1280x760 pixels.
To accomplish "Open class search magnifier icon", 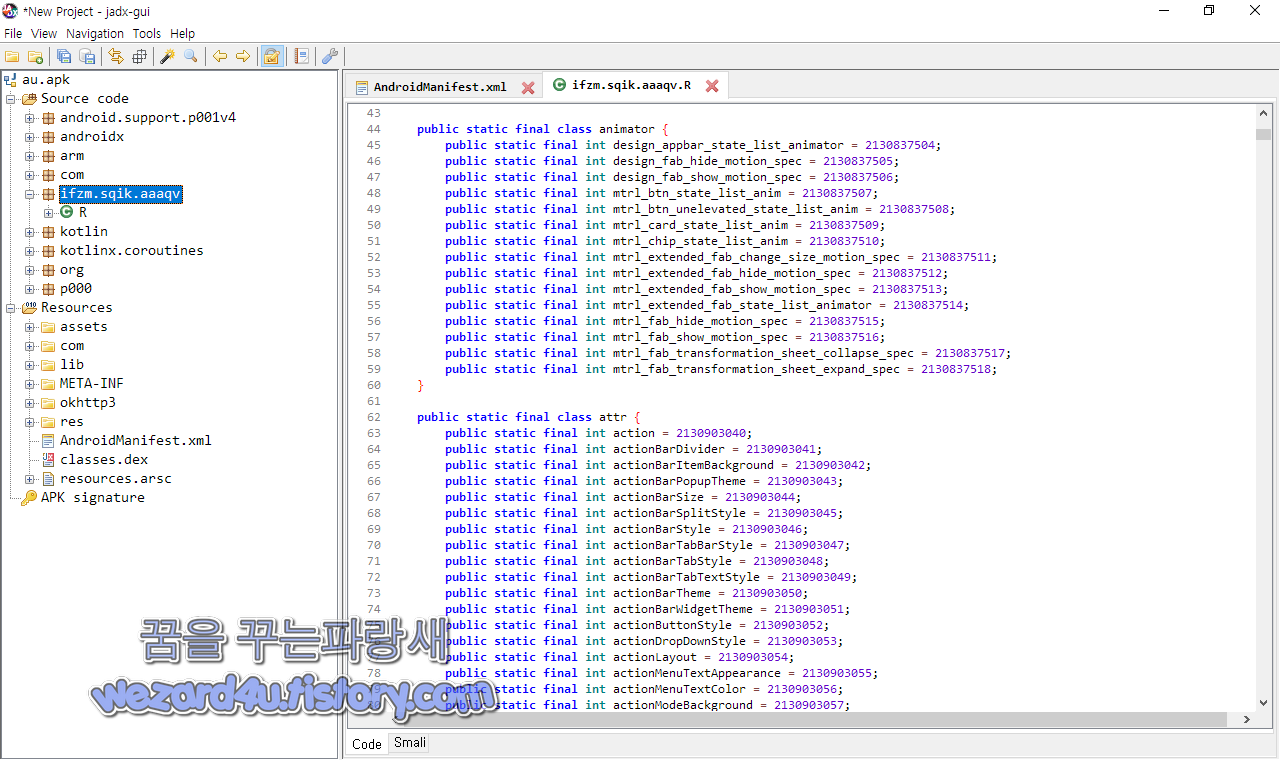I will click(191, 57).
